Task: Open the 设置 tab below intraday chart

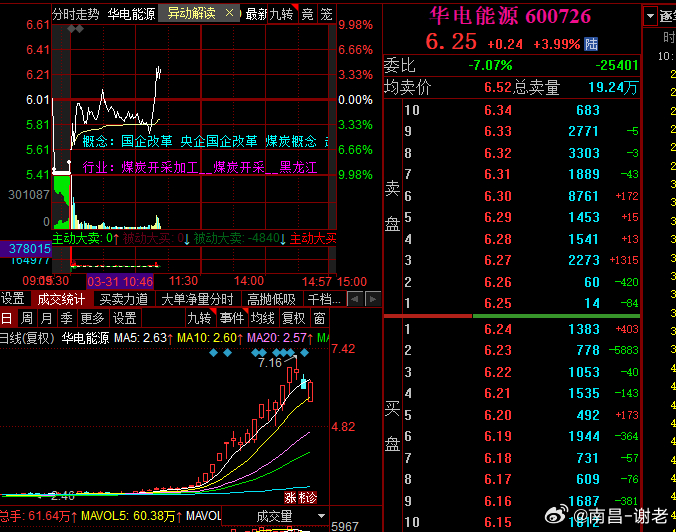Action: click(13, 299)
